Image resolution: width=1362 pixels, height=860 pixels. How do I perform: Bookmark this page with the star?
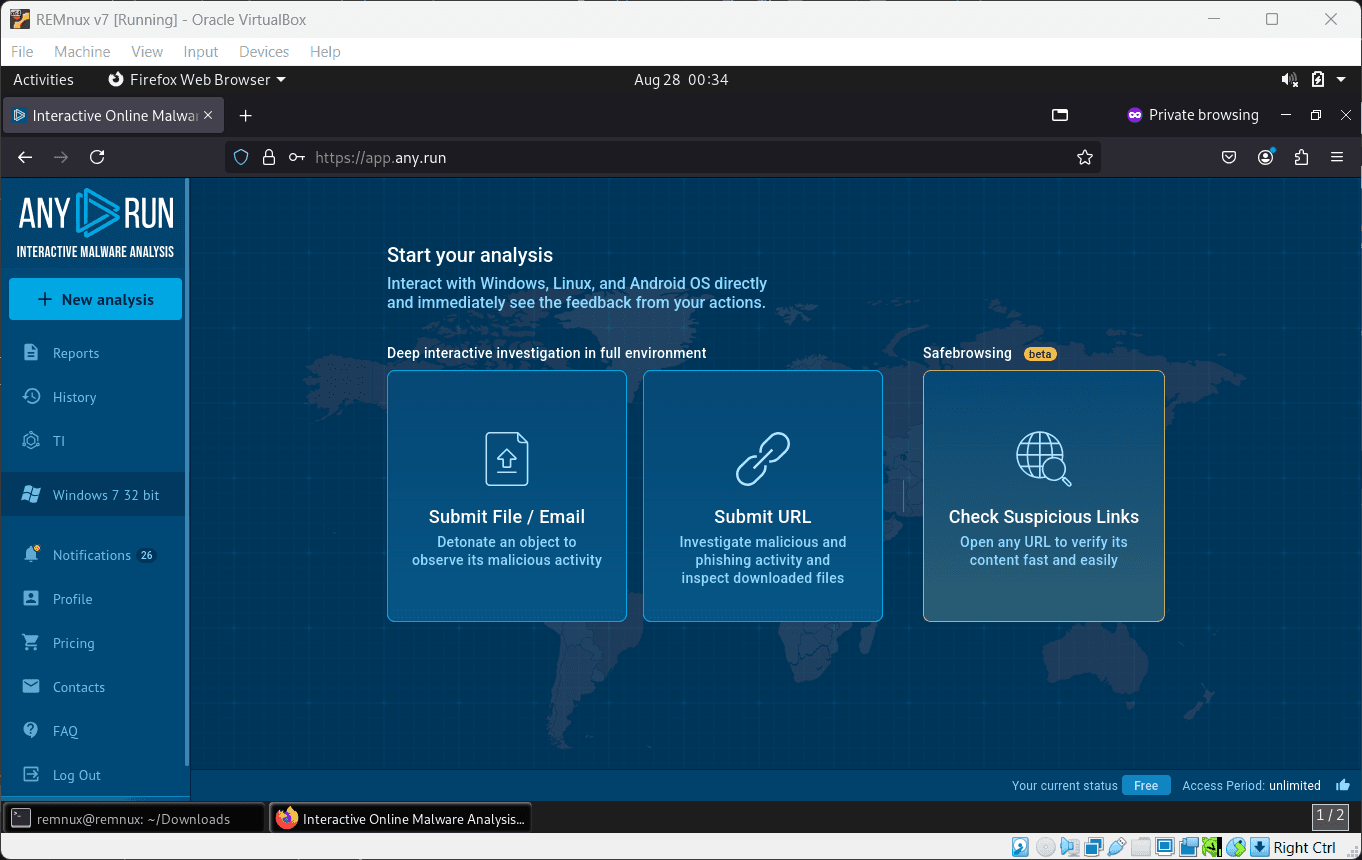[1085, 157]
